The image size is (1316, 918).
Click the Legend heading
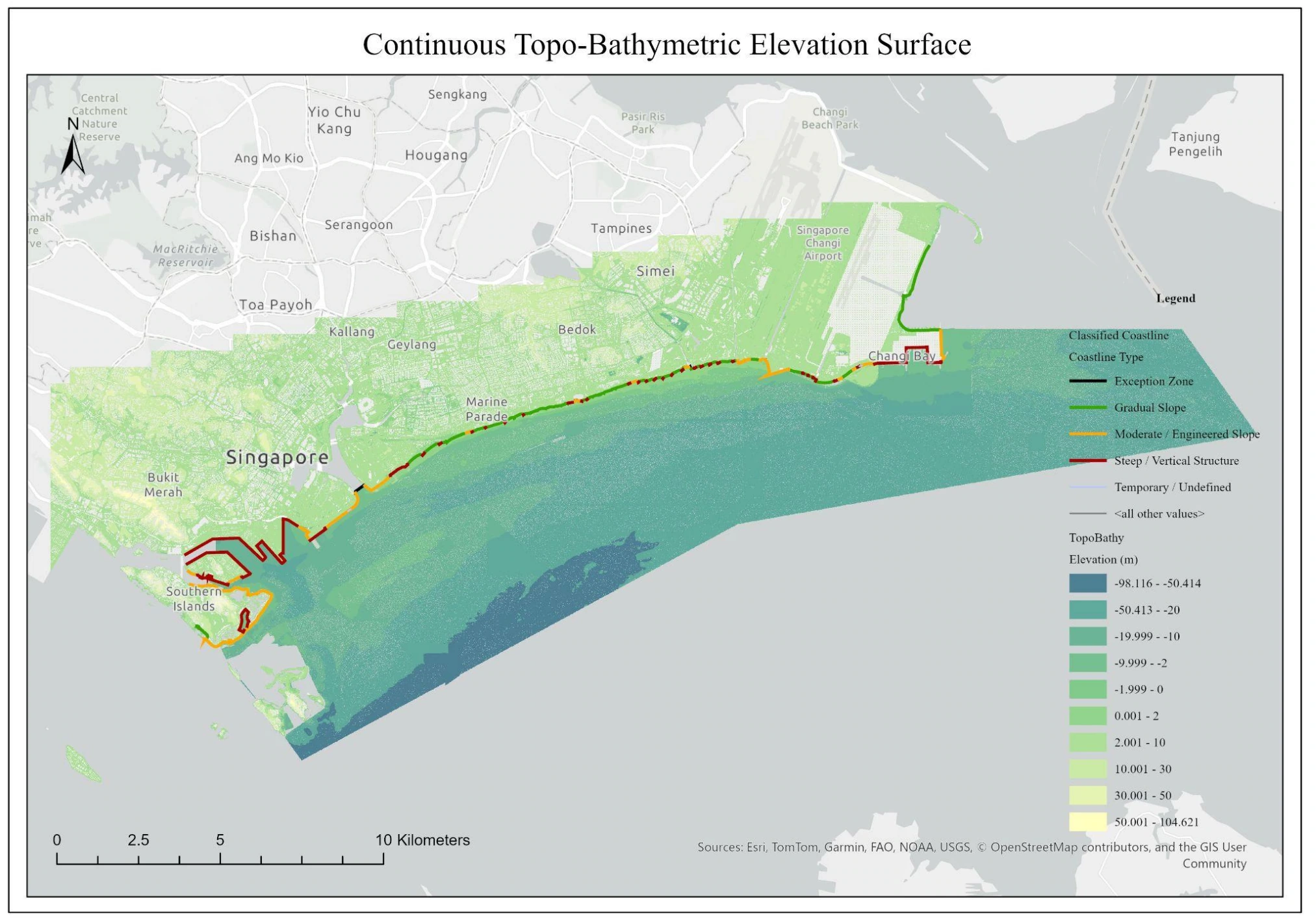[x=1176, y=298]
